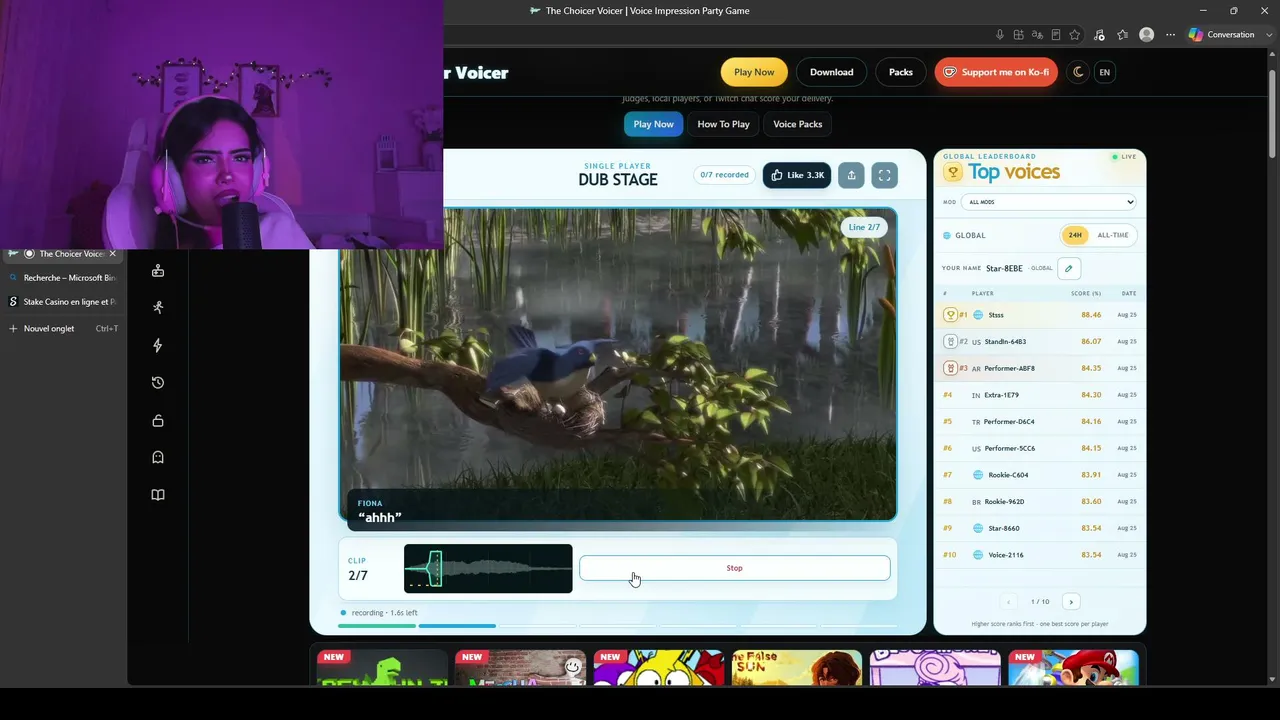
Task: Switch to Stake Casino en ligne tab
Action: click(x=62, y=302)
